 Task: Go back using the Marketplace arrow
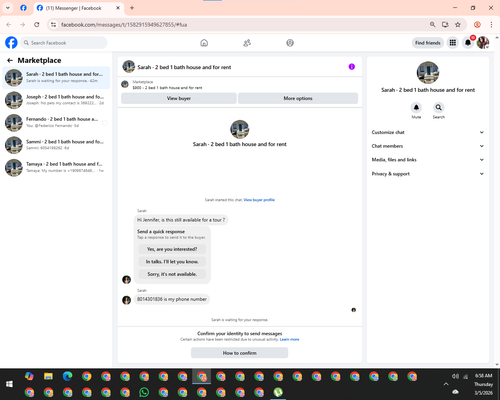(10, 60)
